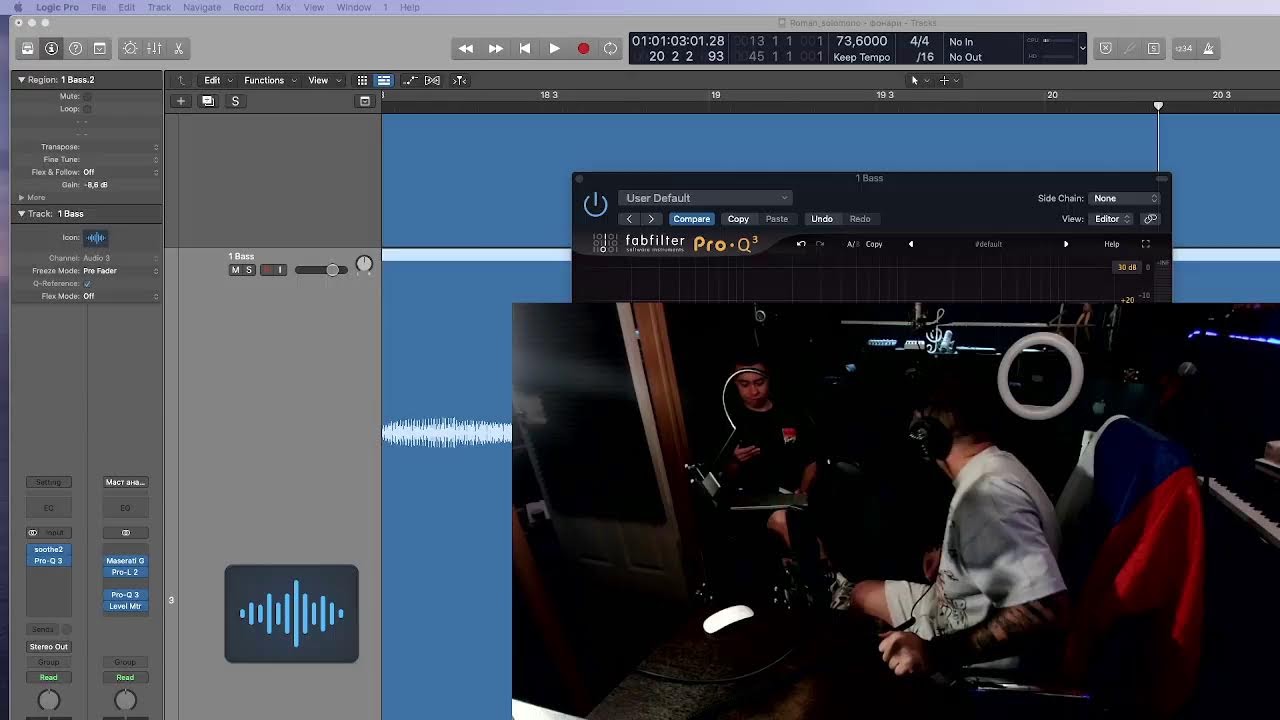Screen dimensions: 1280x720
Task: Open the Side Chain None dropdown
Action: [x=1125, y=198]
